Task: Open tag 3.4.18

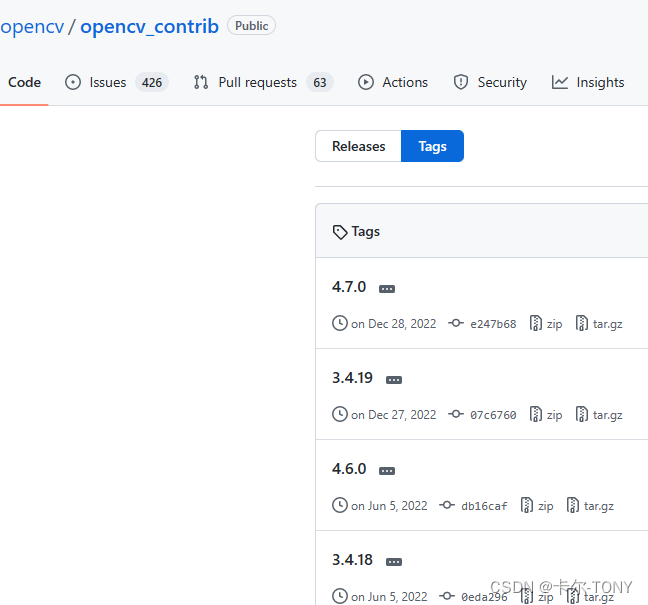Action: (x=352, y=560)
